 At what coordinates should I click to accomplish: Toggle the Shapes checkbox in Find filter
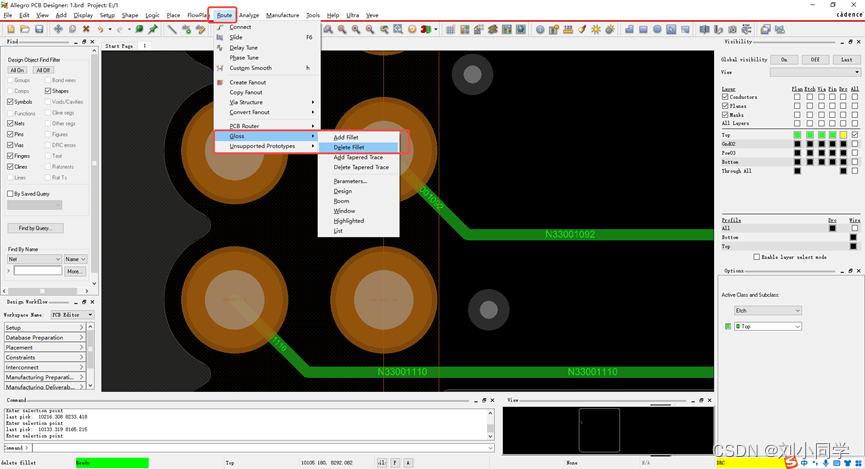pos(48,91)
